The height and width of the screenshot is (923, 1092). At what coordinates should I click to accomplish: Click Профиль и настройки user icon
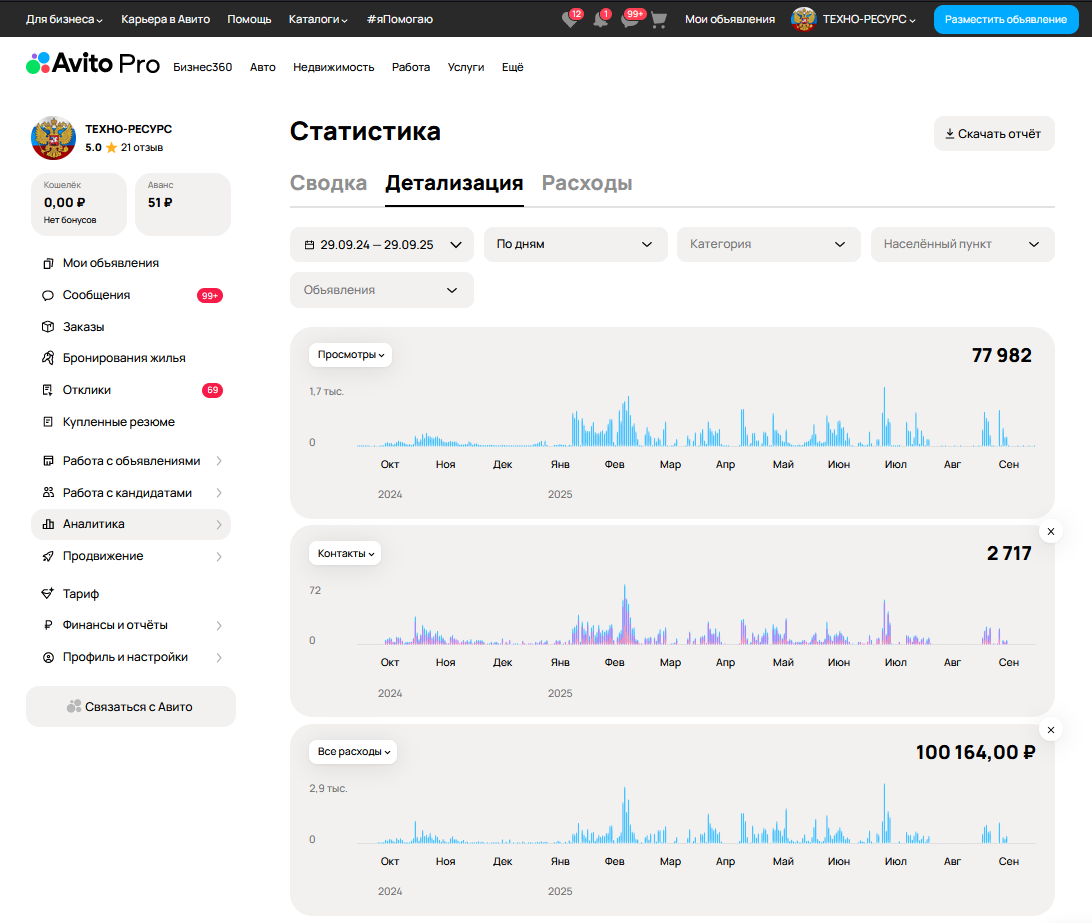pos(48,658)
